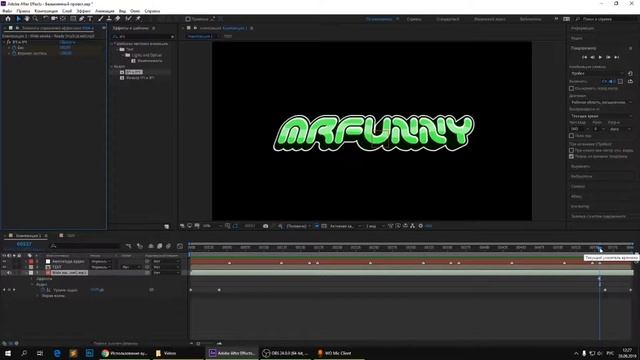Select the Brush tool
The height and width of the screenshot is (360, 640).
pos(100,19)
